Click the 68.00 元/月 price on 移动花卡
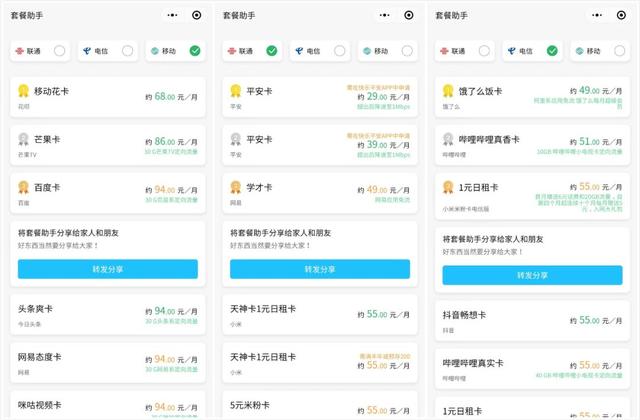640x420 pixels. [171, 97]
